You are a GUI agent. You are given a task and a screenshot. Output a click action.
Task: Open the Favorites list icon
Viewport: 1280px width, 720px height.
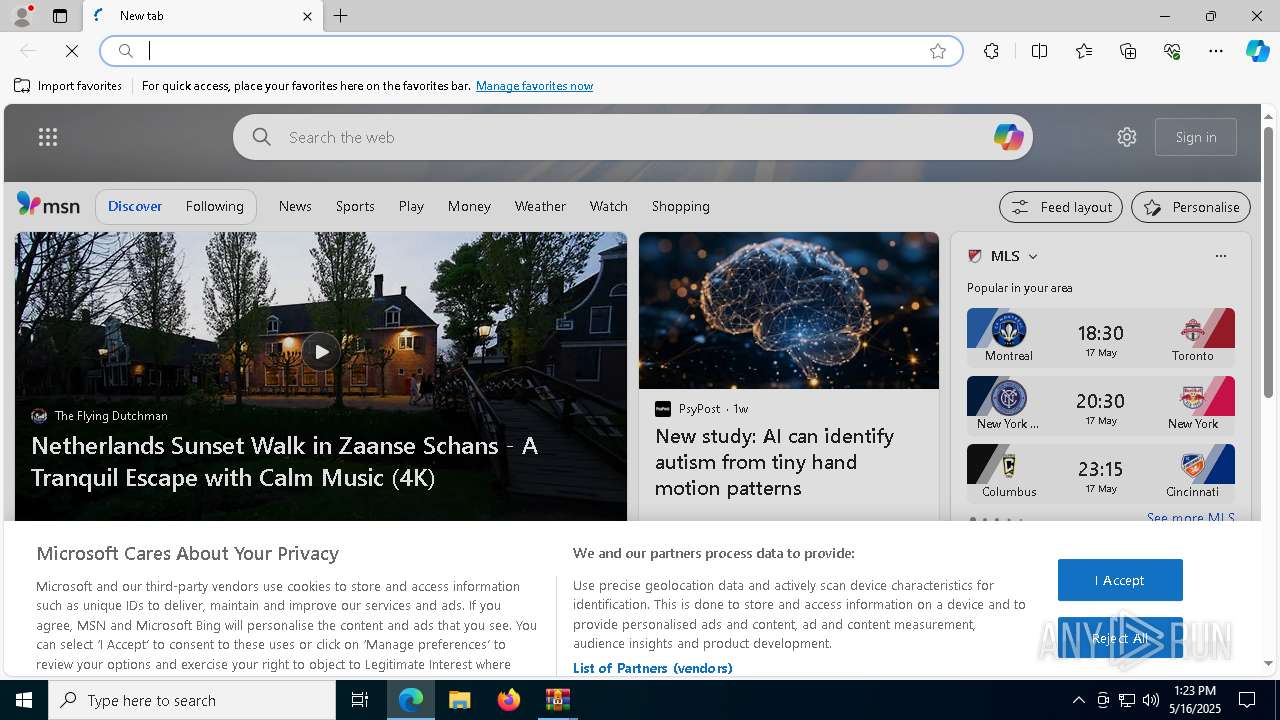pos(1084,51)
